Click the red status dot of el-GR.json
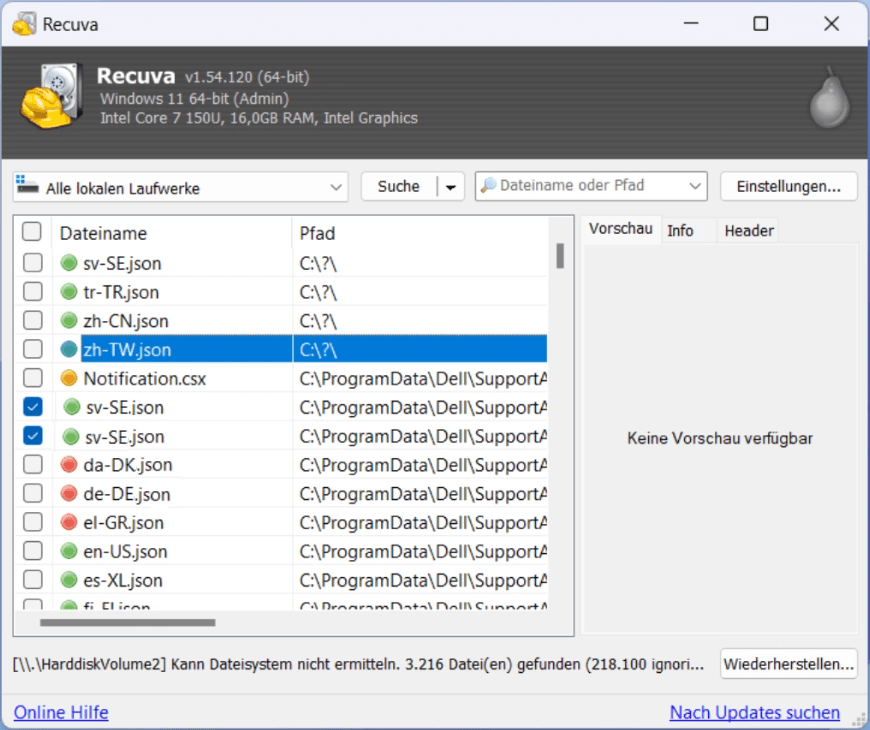Screen dimensions: 870x730 pyautogui.click(x=69, y=522)
